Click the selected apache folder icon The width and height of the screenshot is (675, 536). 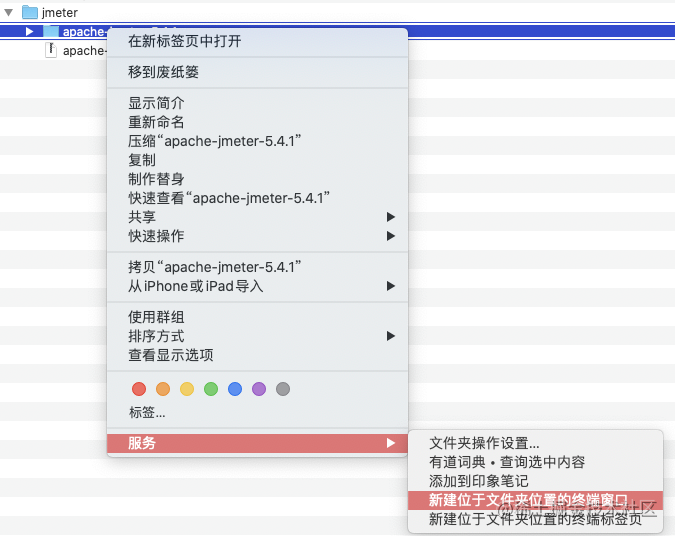pos(51,31)
